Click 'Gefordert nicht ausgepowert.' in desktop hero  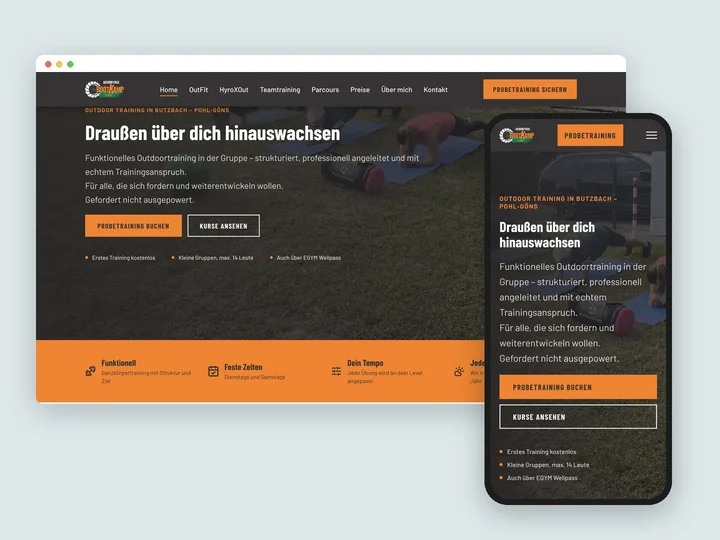140,200
